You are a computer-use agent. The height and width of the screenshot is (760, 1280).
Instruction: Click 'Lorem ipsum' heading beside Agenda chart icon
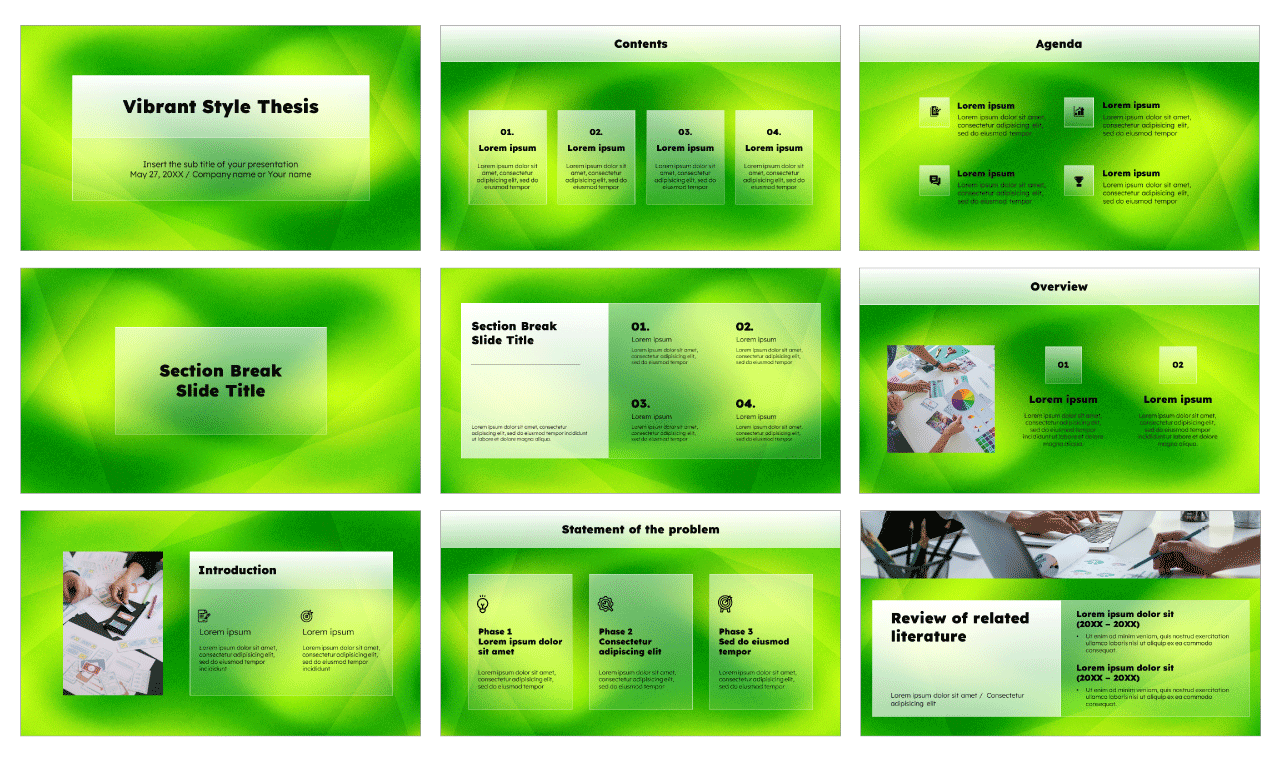[1131, 105]
